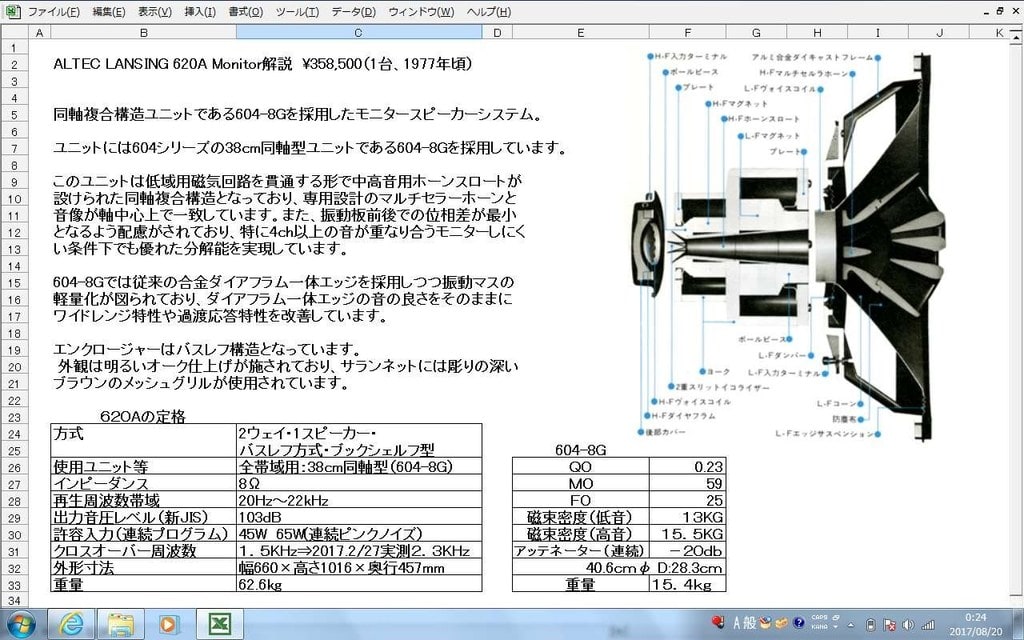The image size is (1024, 640).
Task: Select column G header
Action: pyautogui.click(x=756, y=32)
